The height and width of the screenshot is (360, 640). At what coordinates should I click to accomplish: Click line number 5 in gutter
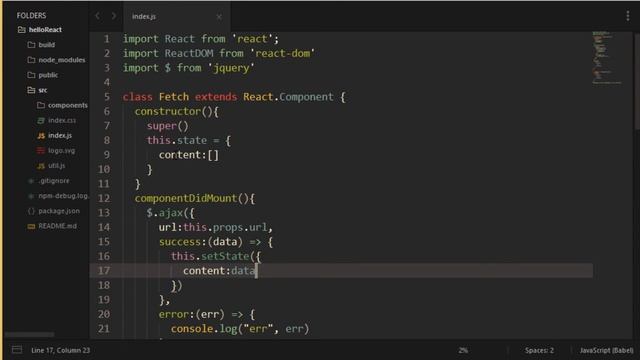pyautogui.click(x=107, y=97)
